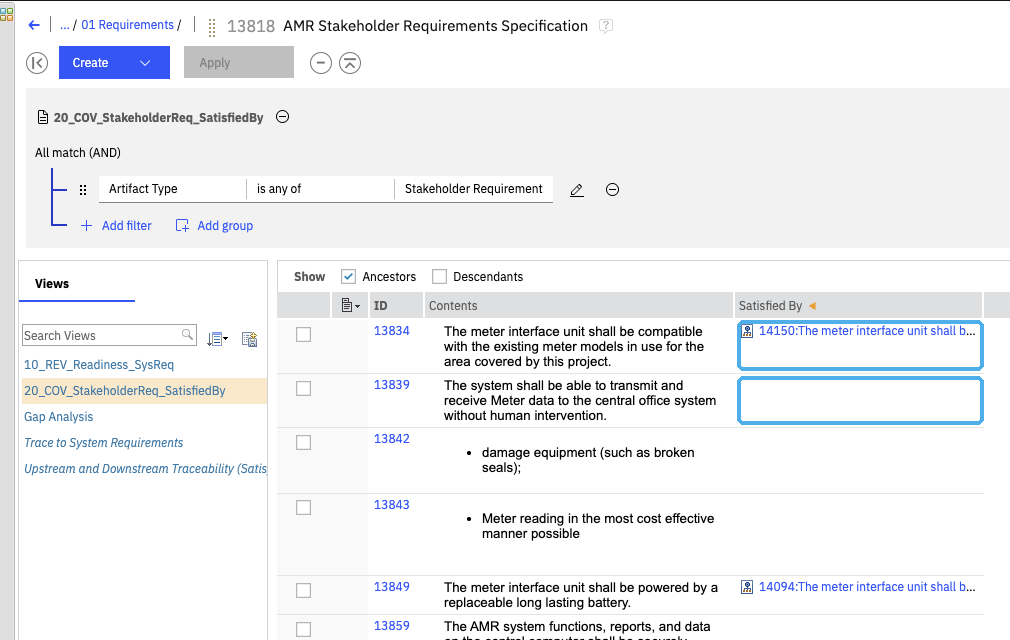This screenshot has width=1010, height=640.
Task: Select the checkbox for row 13839
Action: pyautogui.click(x=303, y=389)
